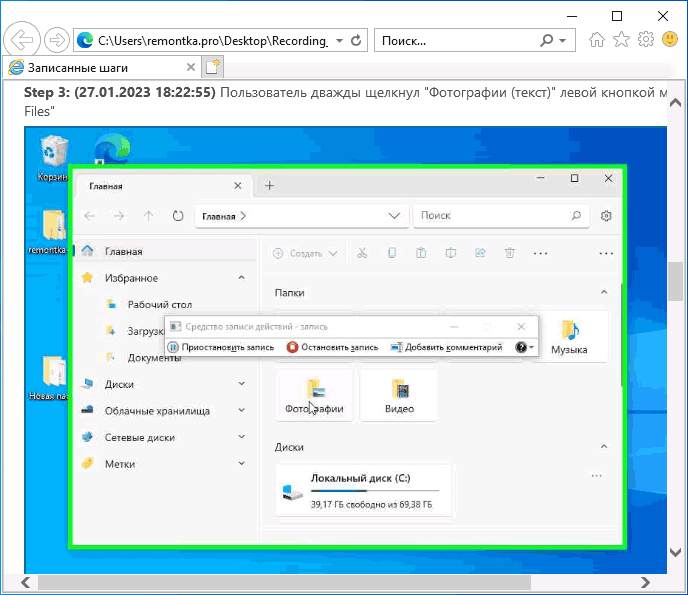Click Internet Explorer's Forward arrow button

coord(57,40)
